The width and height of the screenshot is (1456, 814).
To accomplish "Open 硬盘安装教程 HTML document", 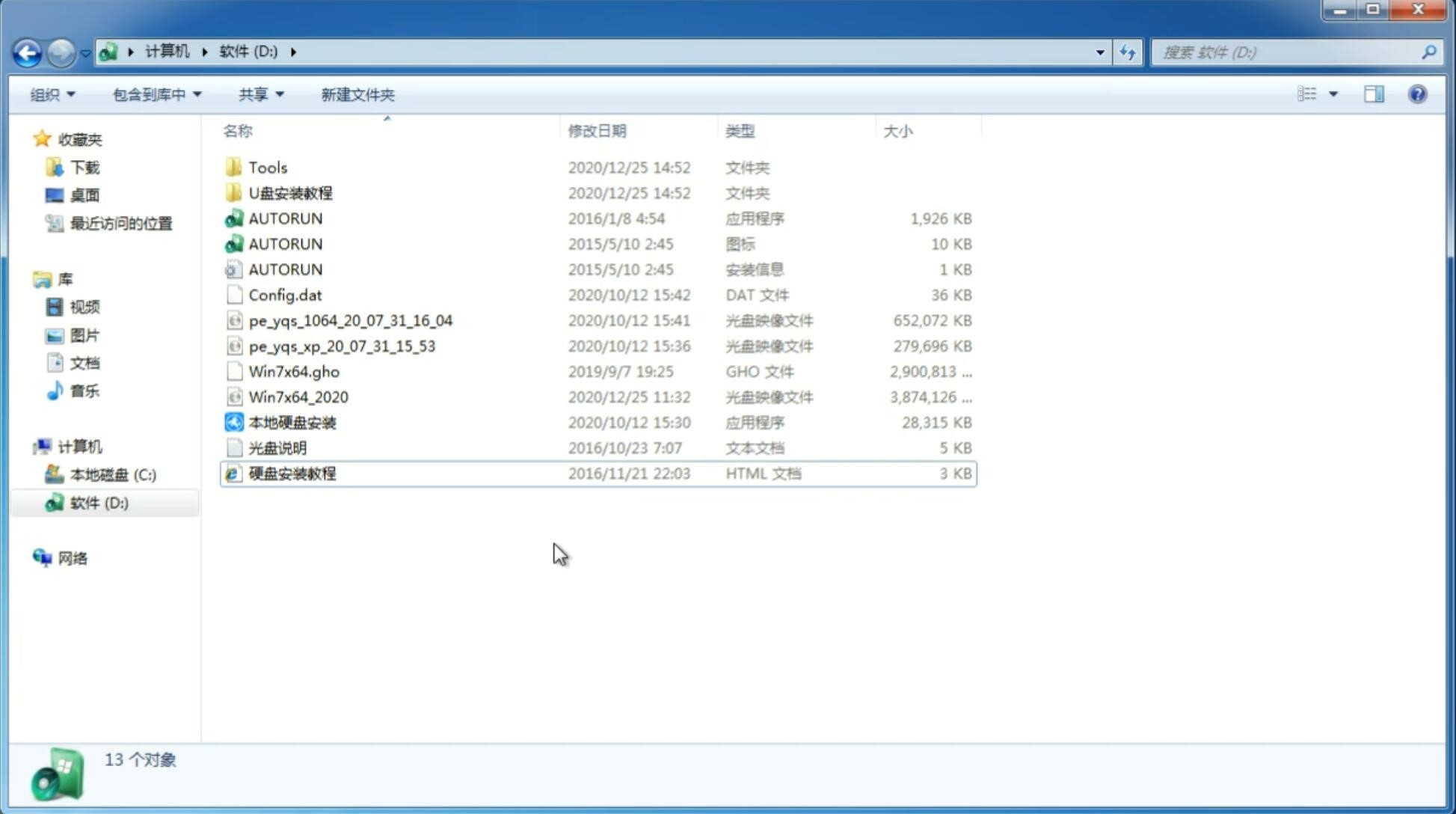I will 291,473.
